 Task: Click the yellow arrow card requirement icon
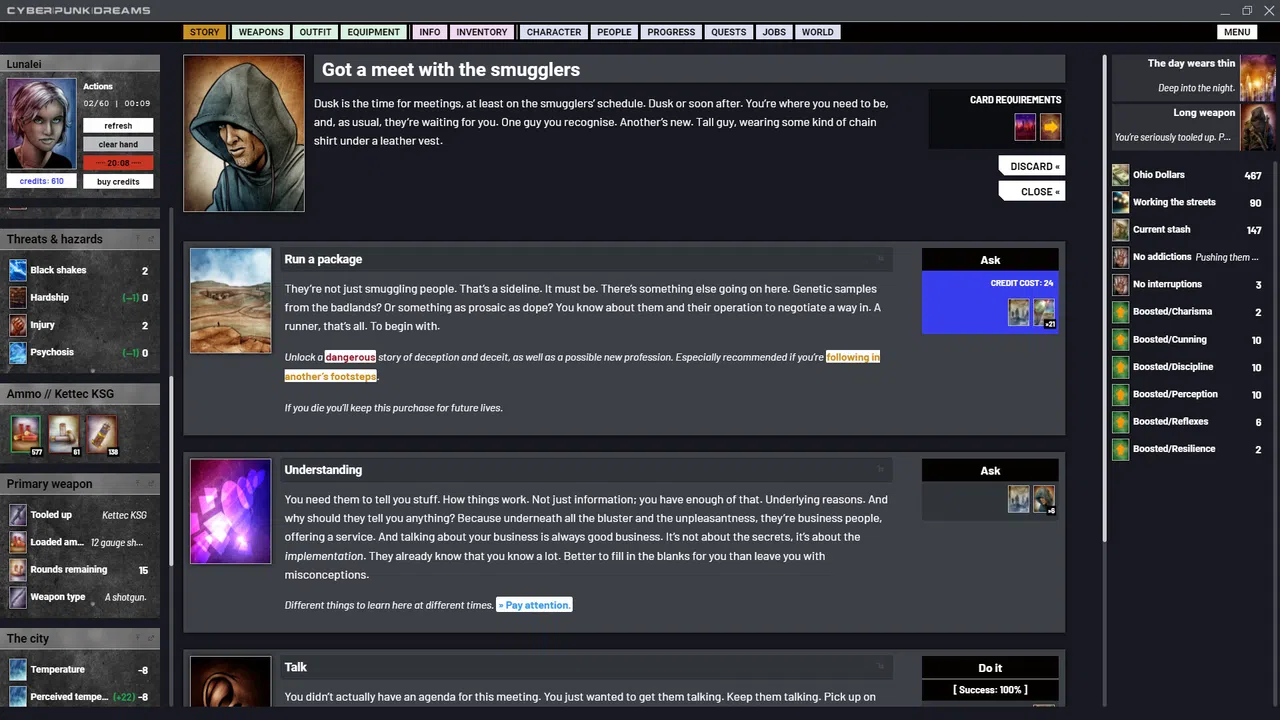pos(1050,127)
